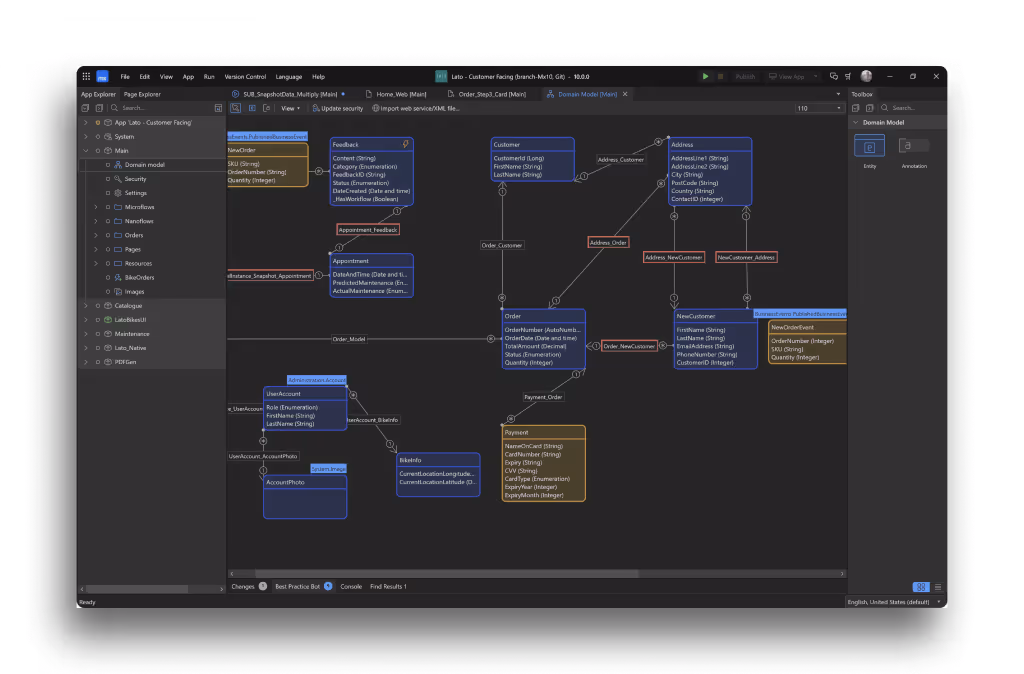Open the user profile avatar
Screen dimensions: 1024x674
coord(867,76)
